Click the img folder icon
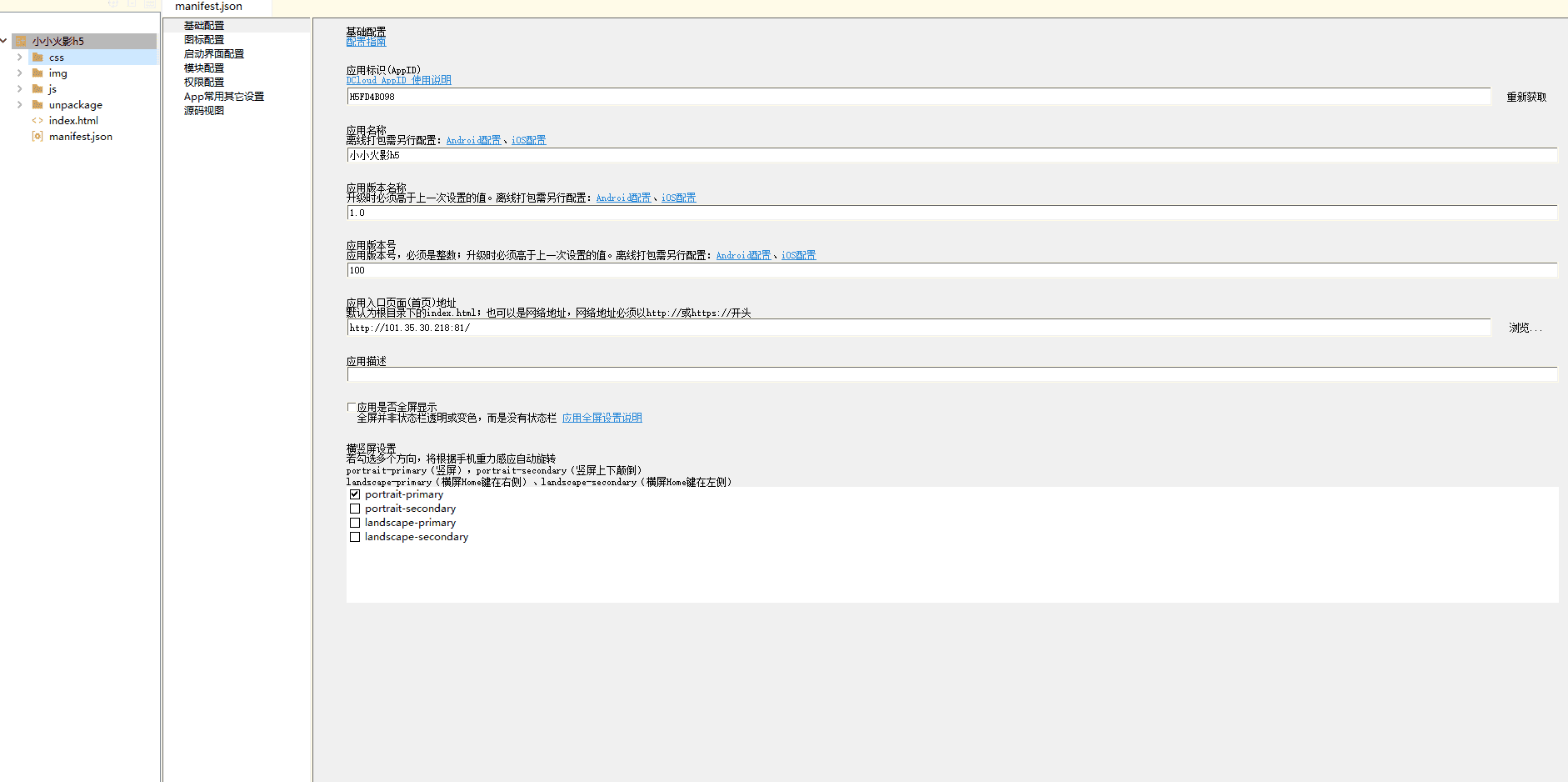The width and height of the screenshot is (1568, 782). [37, 73]
